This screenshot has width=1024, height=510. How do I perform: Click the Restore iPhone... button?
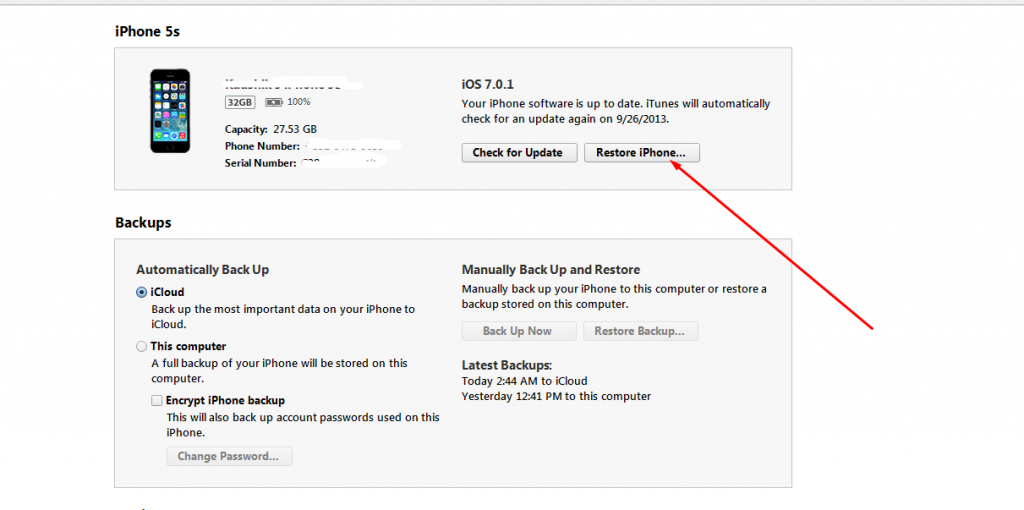pyautogui.click(x=641, y=153)
